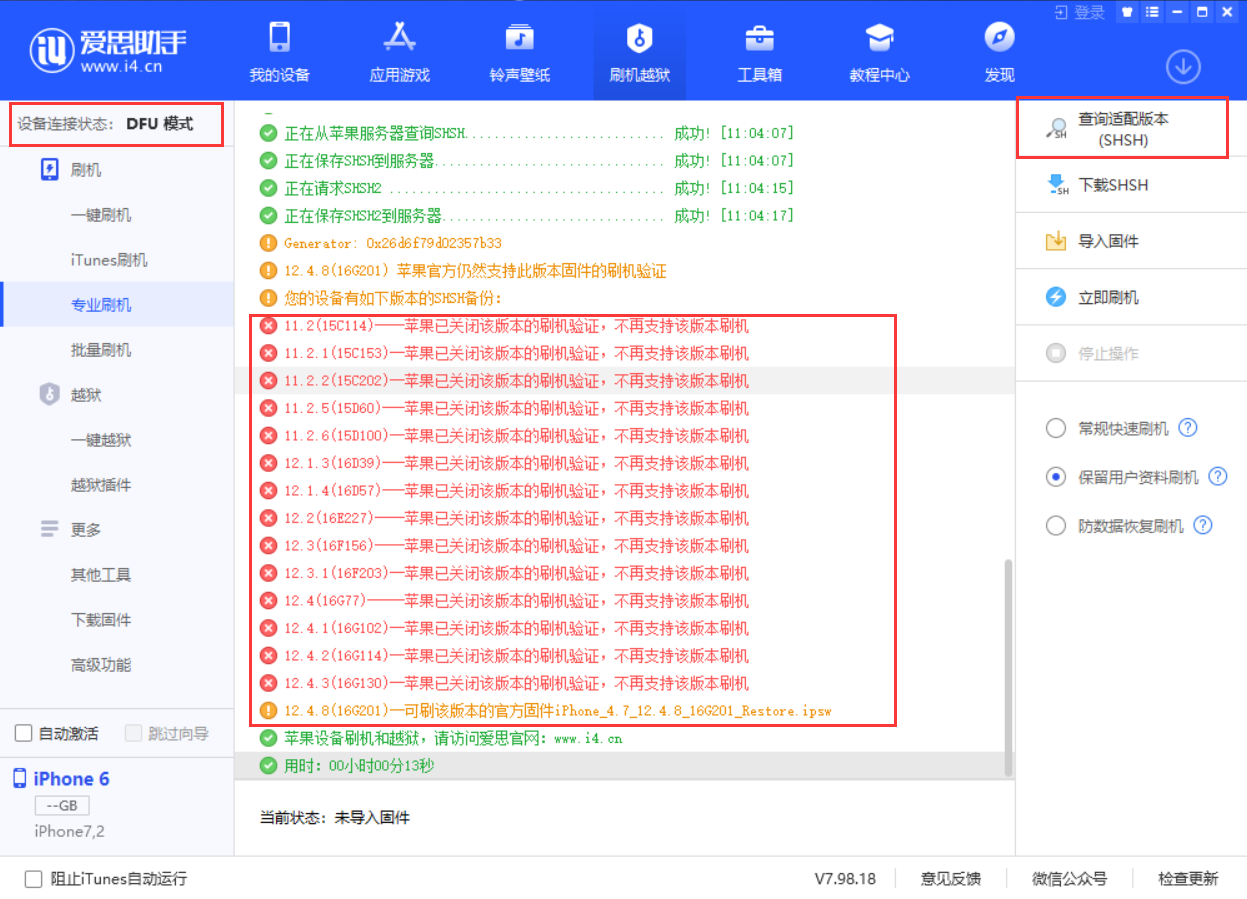Click the shirt skin icon in title bar
This screenshot has height=899, width=1247.
click(x=1127, y=12)
